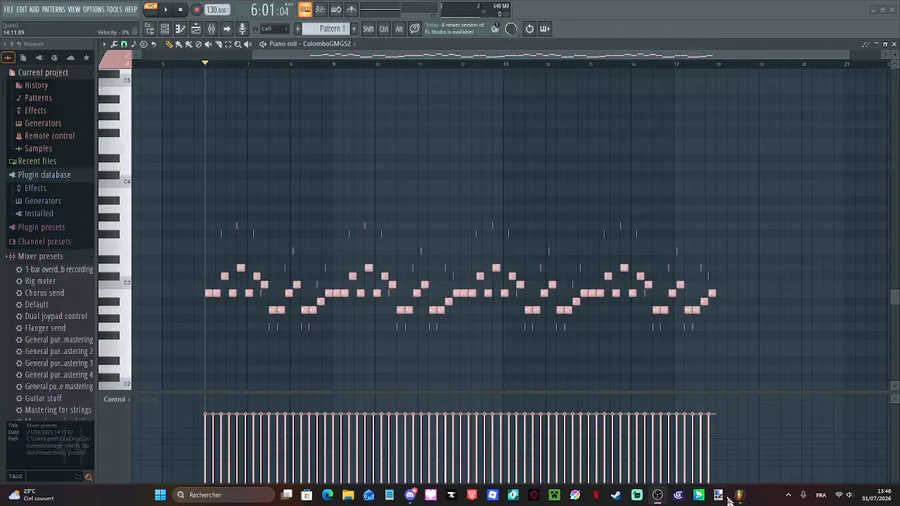This screenshot has width=900, height=506.
Task: Open the VIEW menu
Action: click(74, 9)
